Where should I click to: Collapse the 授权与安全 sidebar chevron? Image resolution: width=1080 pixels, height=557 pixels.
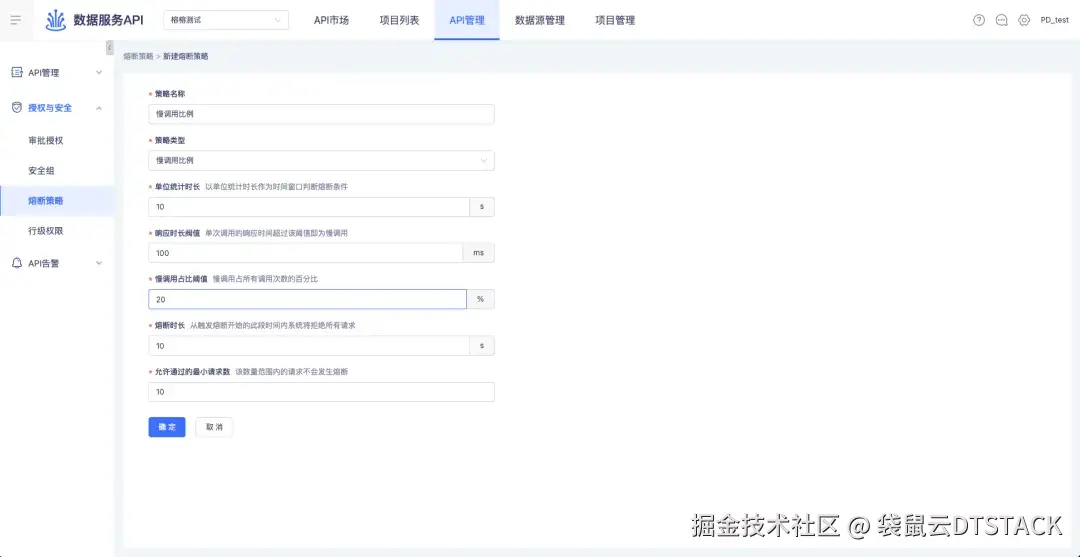pyautogui.click(x=99, y=107)
